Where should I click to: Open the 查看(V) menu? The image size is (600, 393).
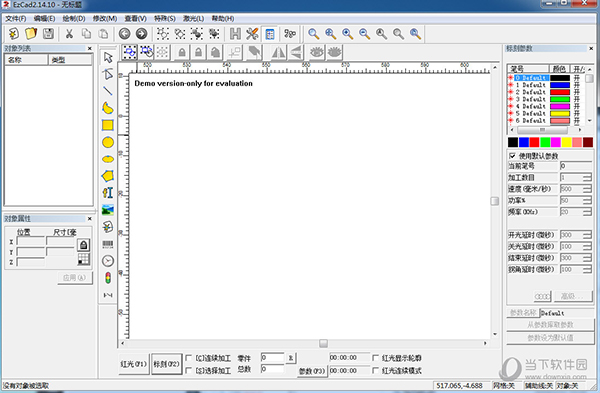coord(135,18)
